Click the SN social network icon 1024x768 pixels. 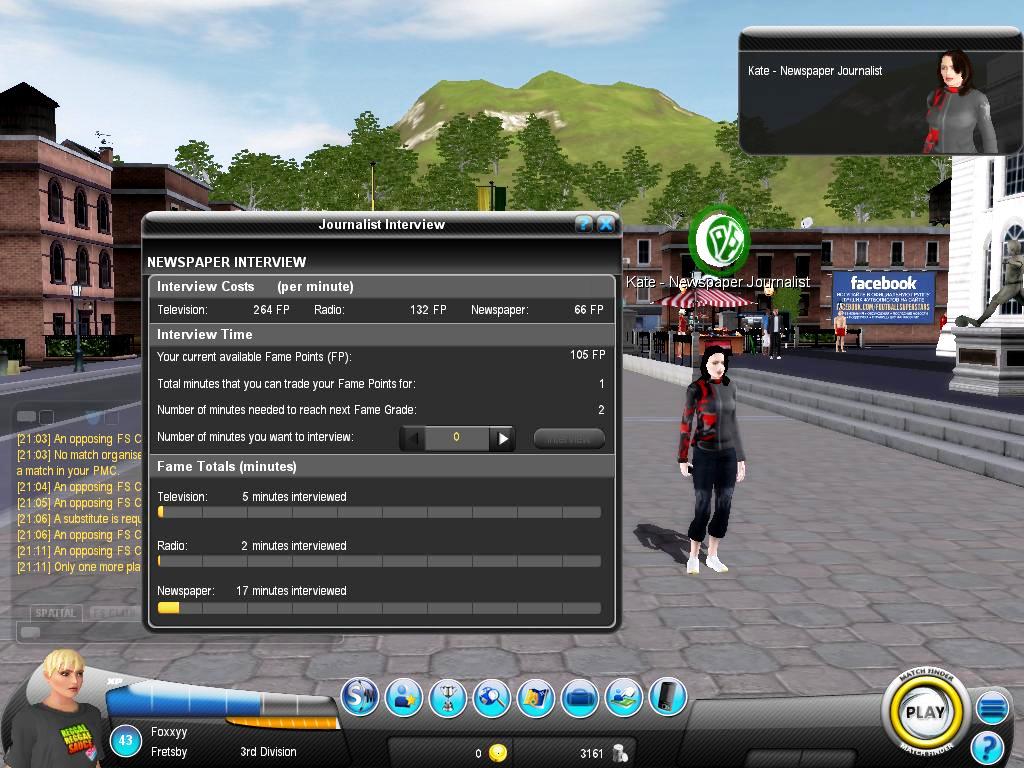pos(359,697)
